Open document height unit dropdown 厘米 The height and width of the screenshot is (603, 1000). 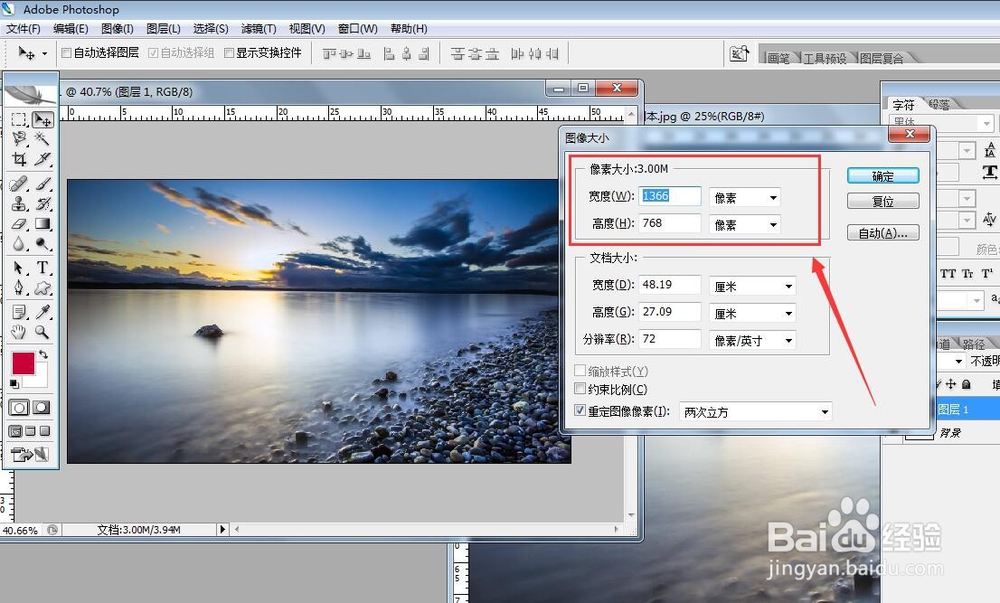(753, 313)
